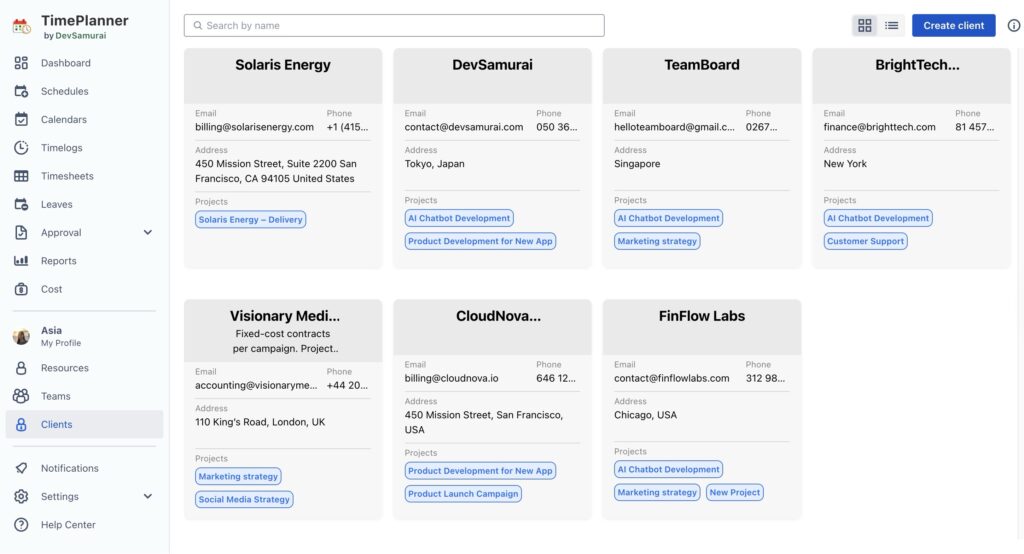Click the Teams group icon
This screenshot has width=1024, height=554.
[21, 396]
